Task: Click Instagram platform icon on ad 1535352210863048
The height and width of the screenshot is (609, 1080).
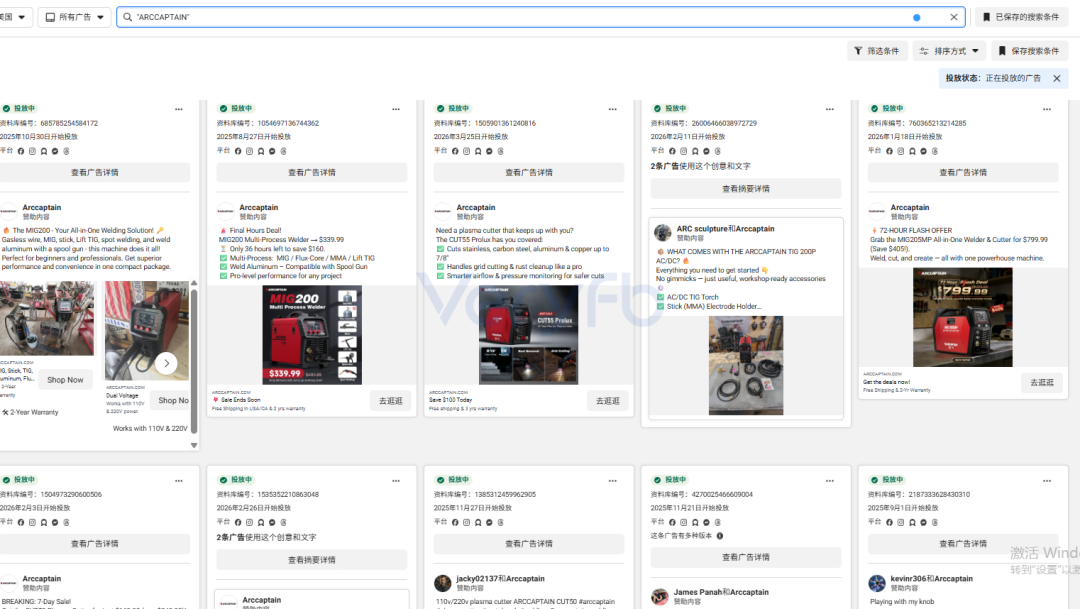Action: click(x=249, y=522)
